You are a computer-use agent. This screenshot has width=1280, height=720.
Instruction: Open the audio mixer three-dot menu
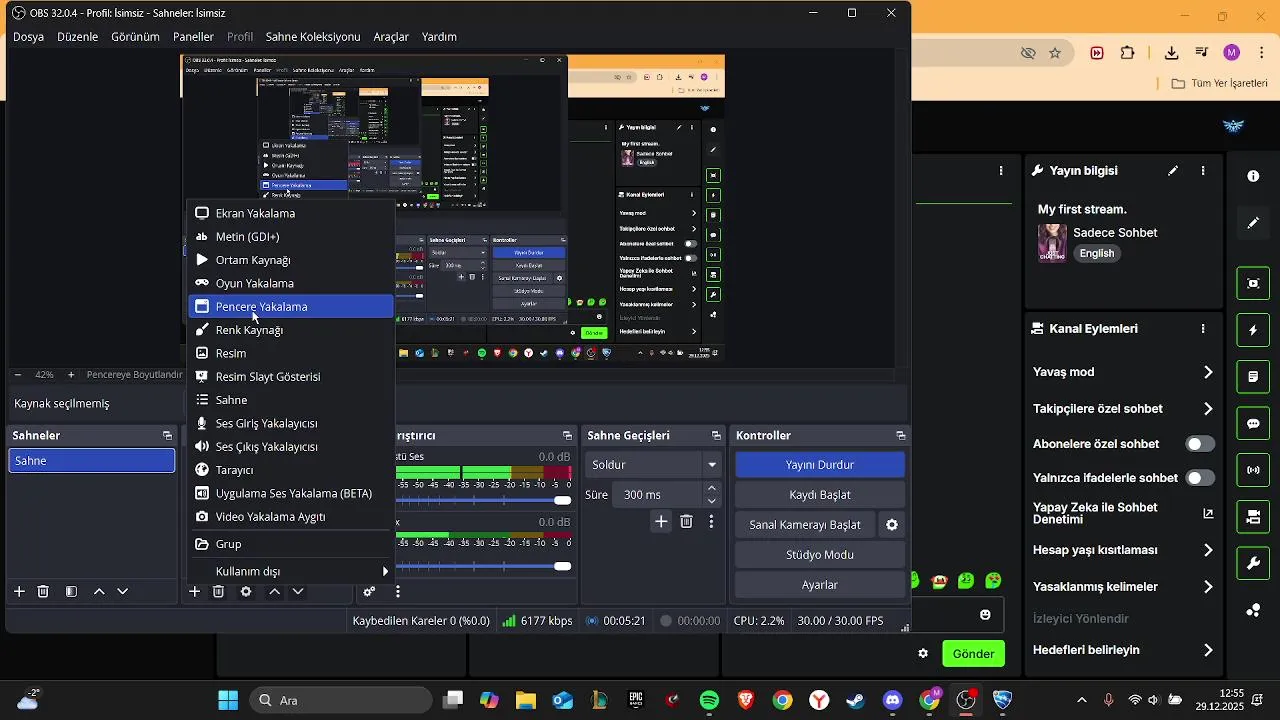point(398,592)
